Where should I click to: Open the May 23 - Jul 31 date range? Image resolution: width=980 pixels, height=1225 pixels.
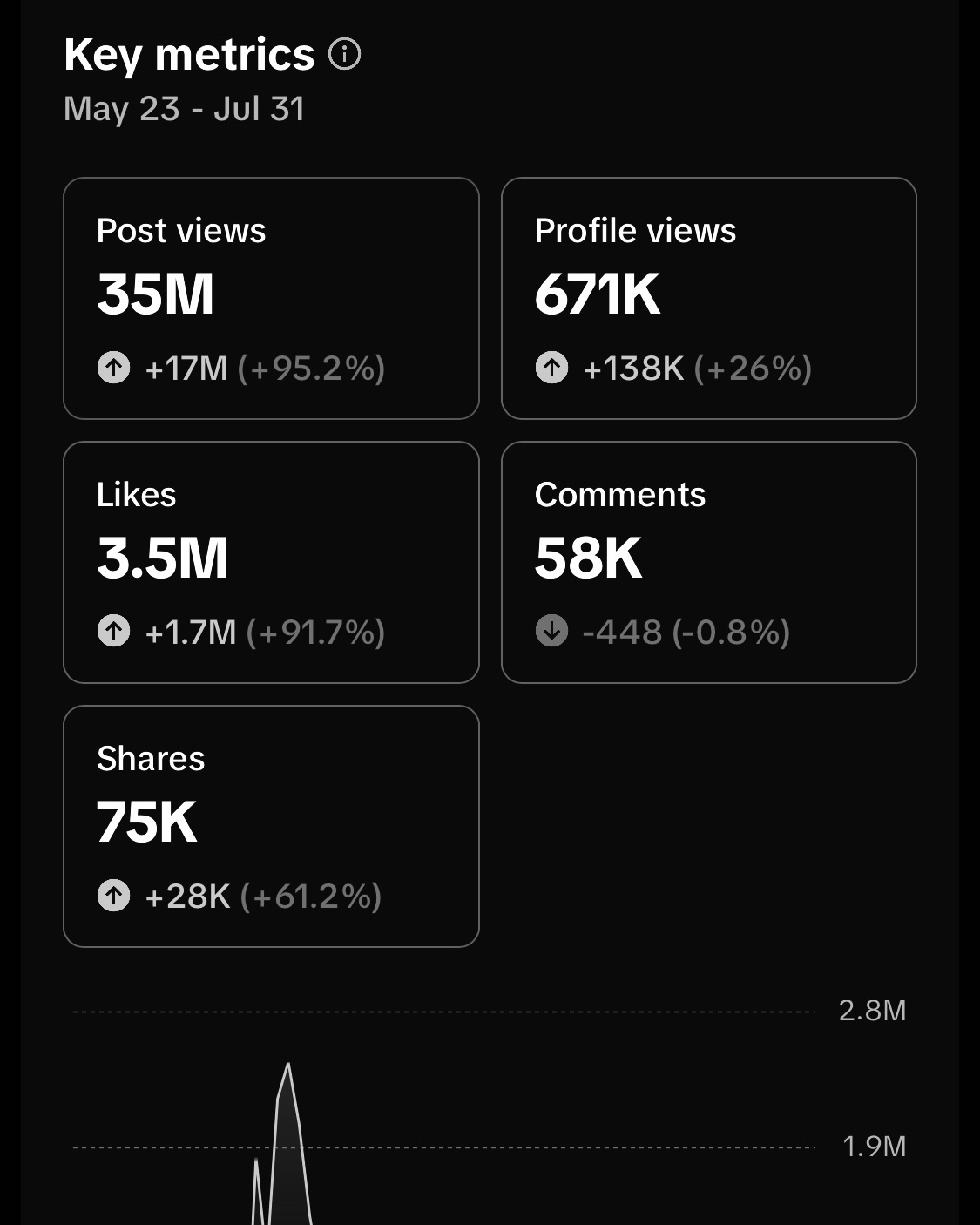185,109
